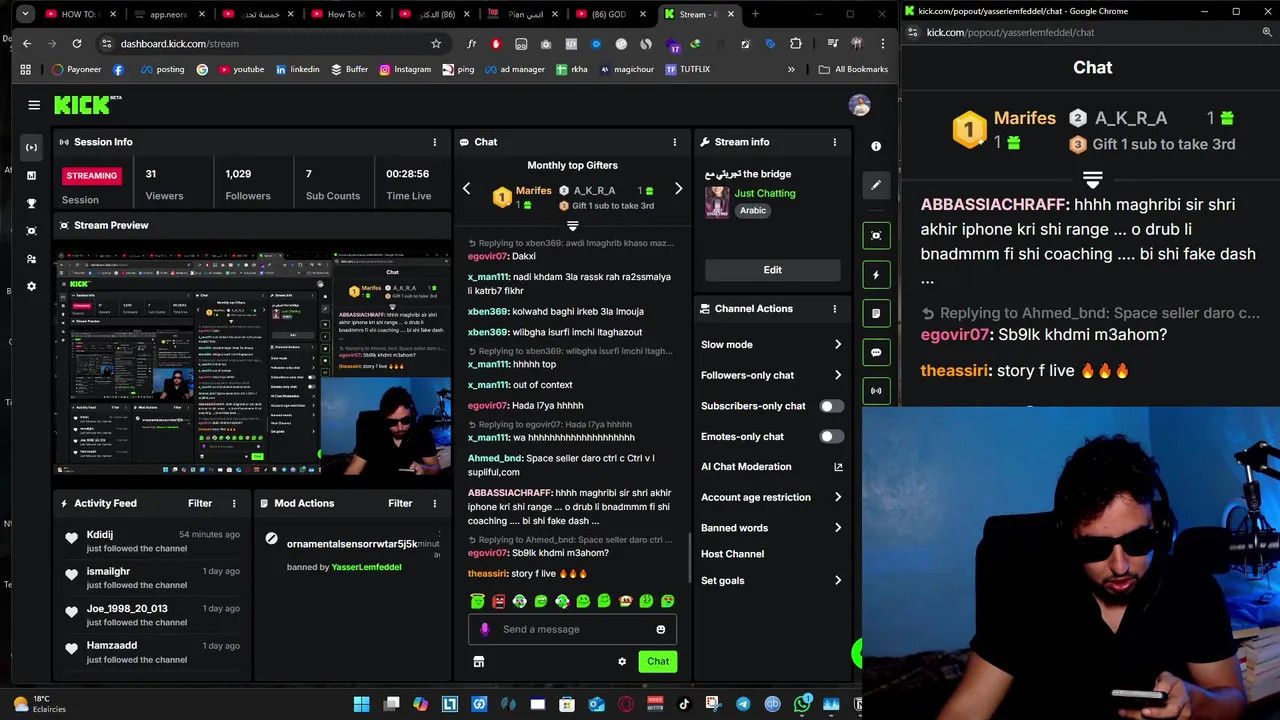Open the TikTok taskbar icon
The image size is (1280, 720).
685,704
